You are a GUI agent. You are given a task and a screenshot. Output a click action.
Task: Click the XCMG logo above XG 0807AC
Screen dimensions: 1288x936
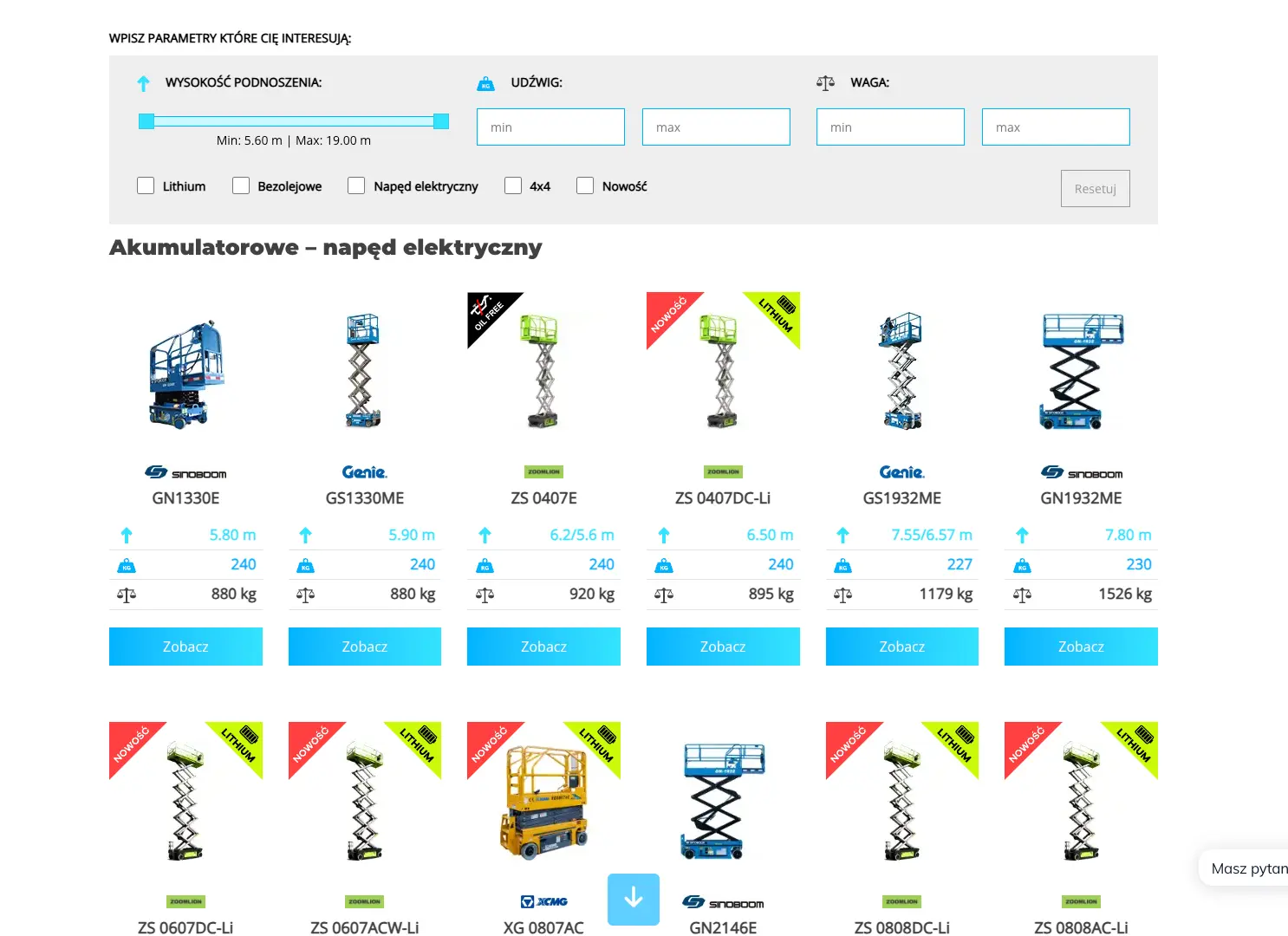543,901
